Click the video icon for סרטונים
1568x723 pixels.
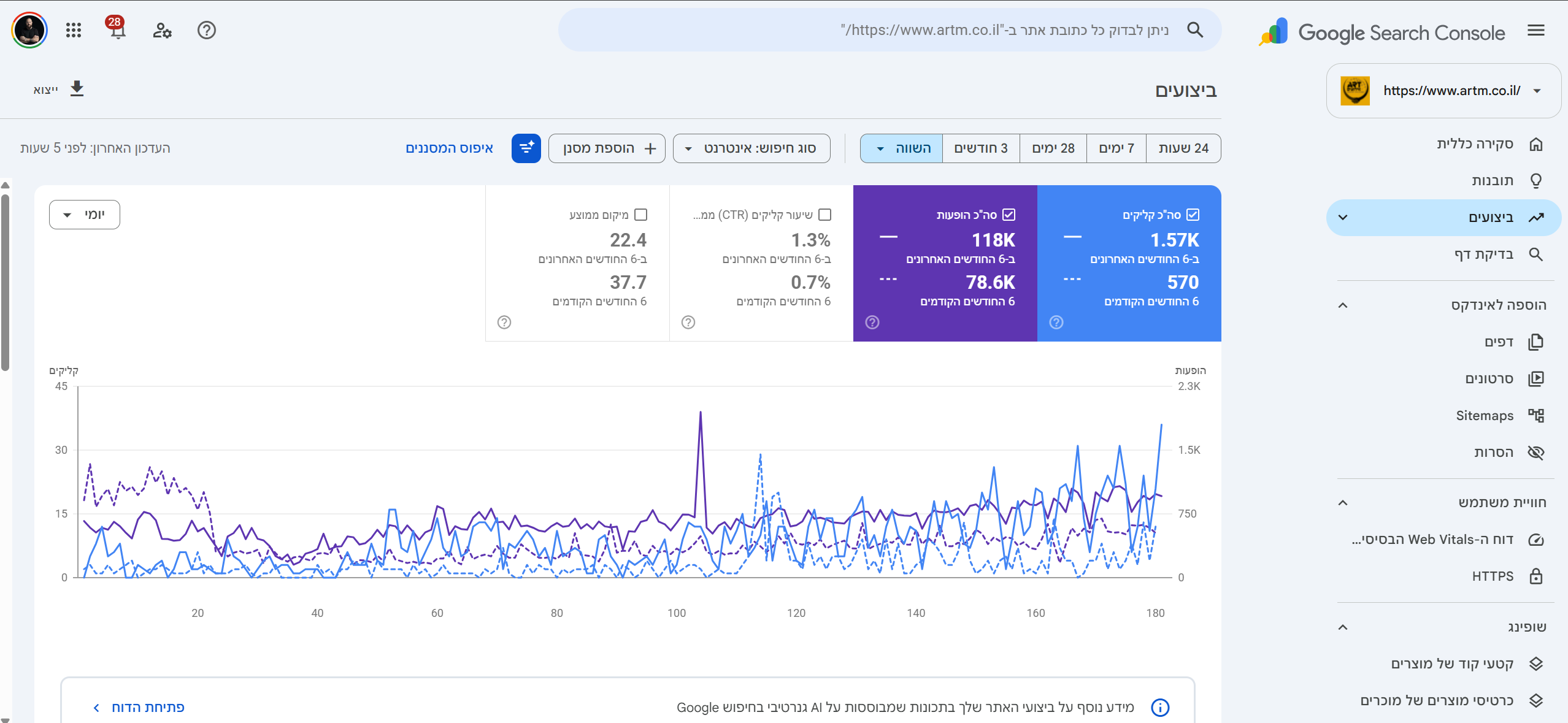[1536, 379]
